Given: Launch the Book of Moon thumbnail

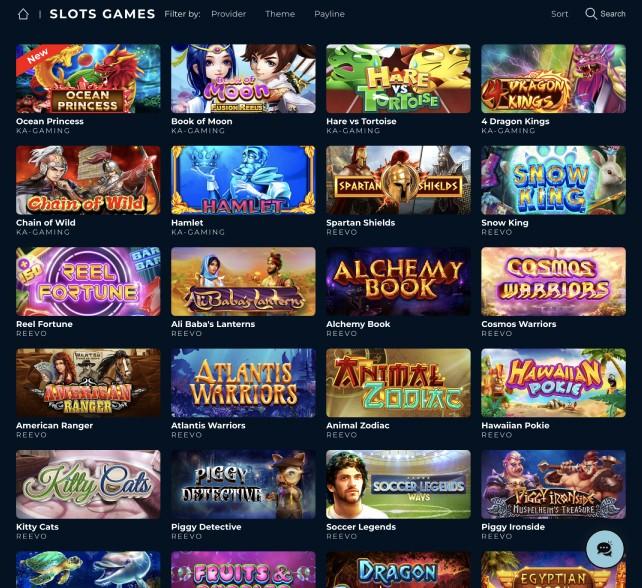Looking at the screenshot, I should (243, 79).
